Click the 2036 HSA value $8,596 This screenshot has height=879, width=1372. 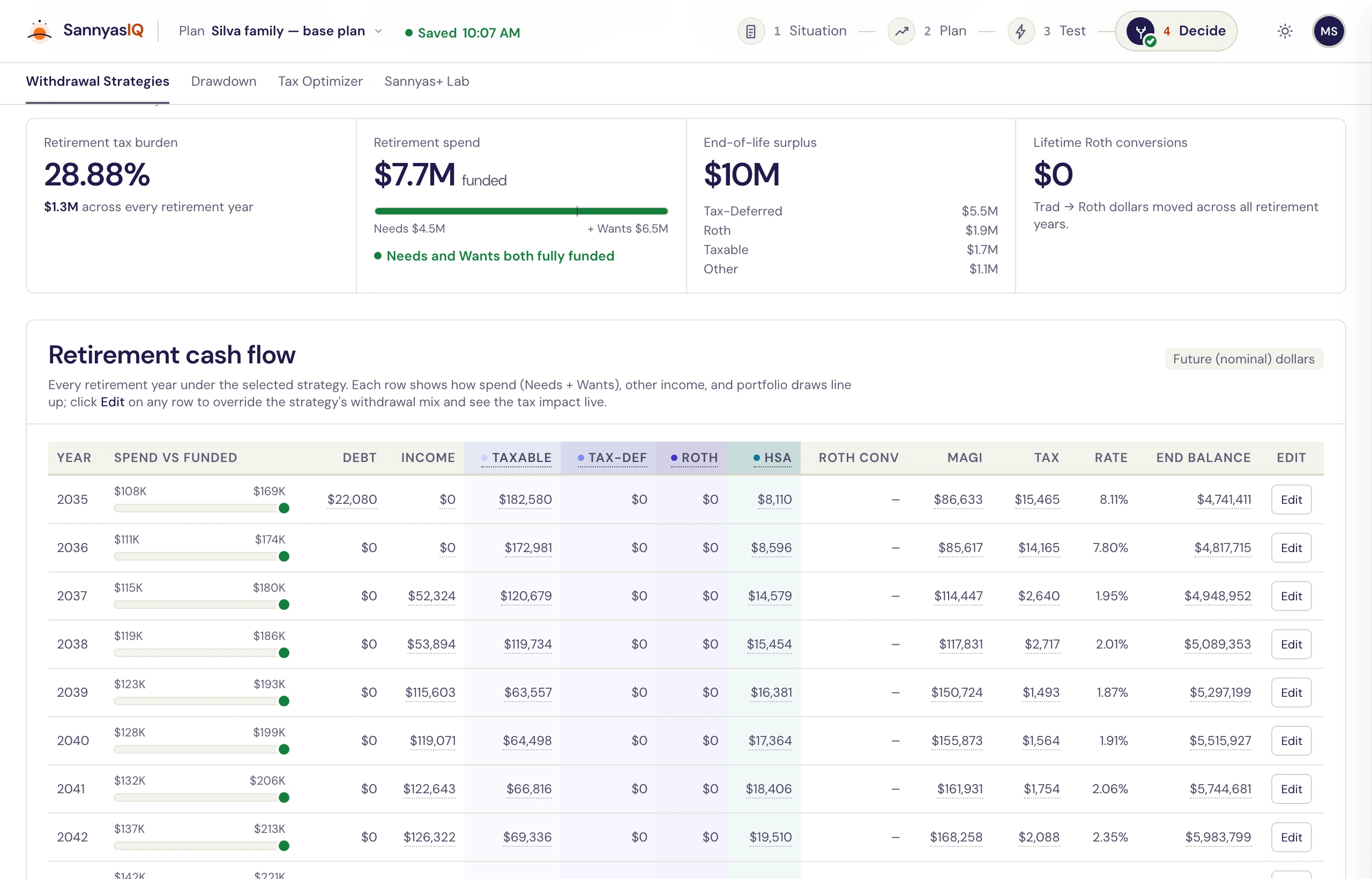[771, 548]
